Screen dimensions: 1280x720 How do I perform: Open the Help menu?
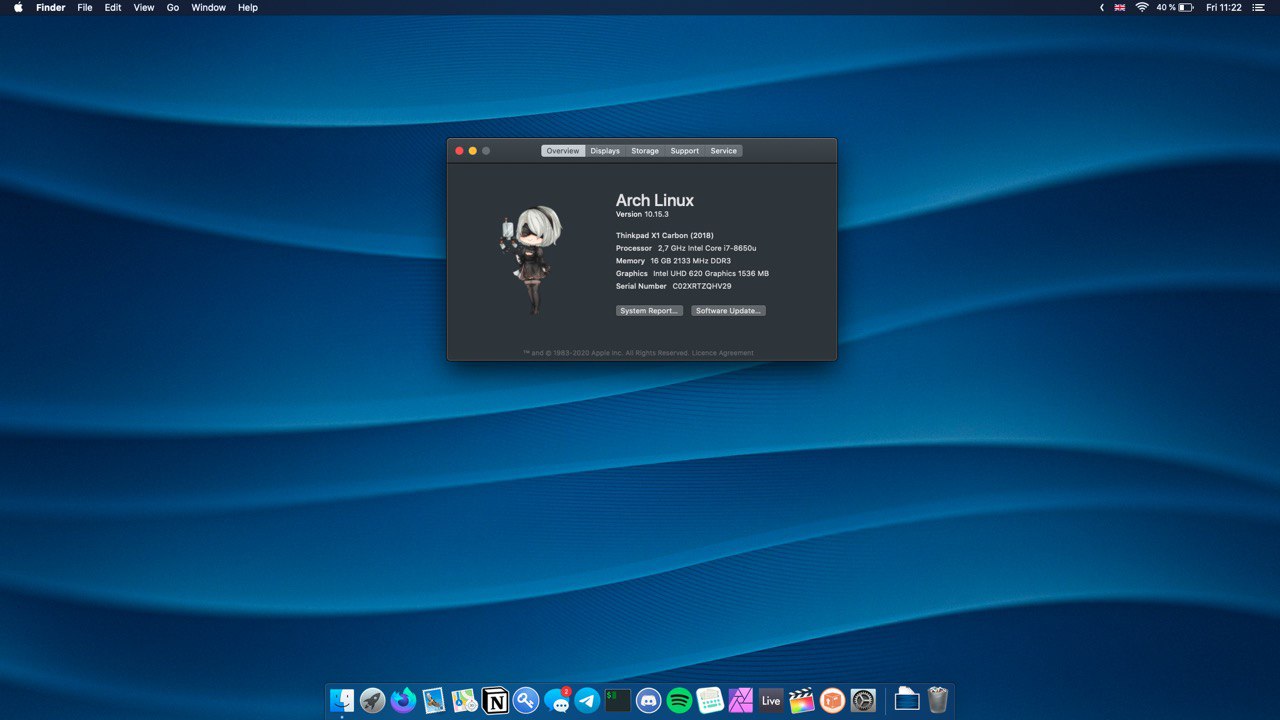pyautogui.click(x=248, y=7)
